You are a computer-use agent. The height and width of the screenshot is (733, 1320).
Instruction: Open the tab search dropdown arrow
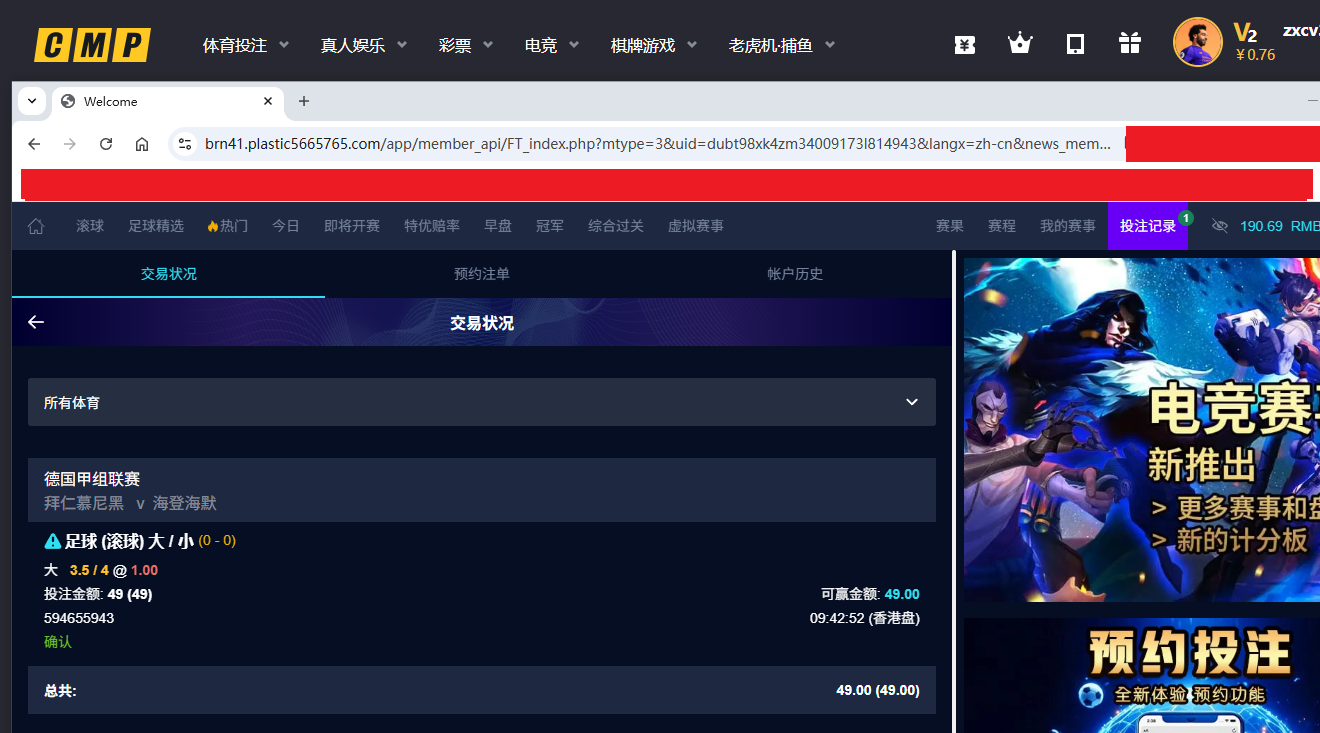[x=32, y=101]
